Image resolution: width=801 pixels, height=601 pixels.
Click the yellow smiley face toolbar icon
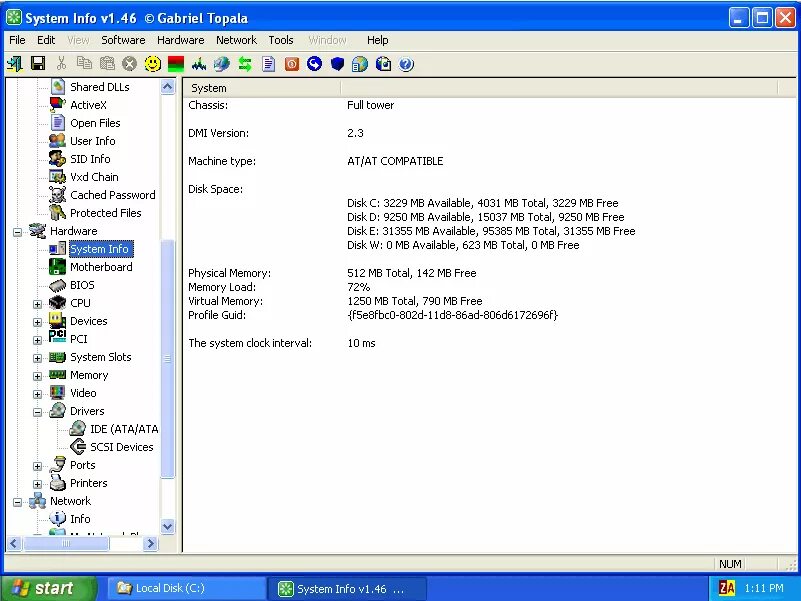(x=153, y=64)
